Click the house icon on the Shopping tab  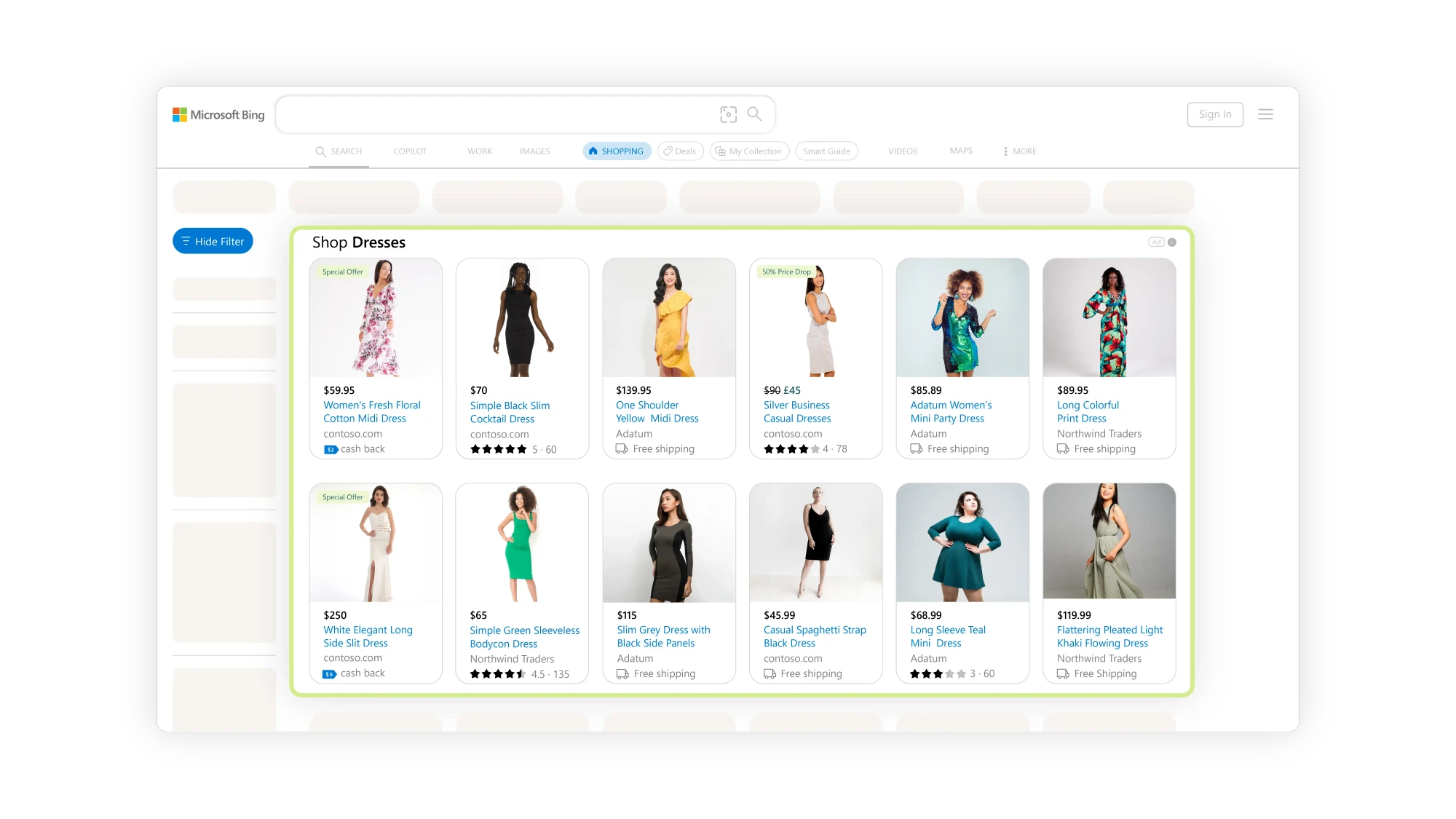(x=593, y=151)
